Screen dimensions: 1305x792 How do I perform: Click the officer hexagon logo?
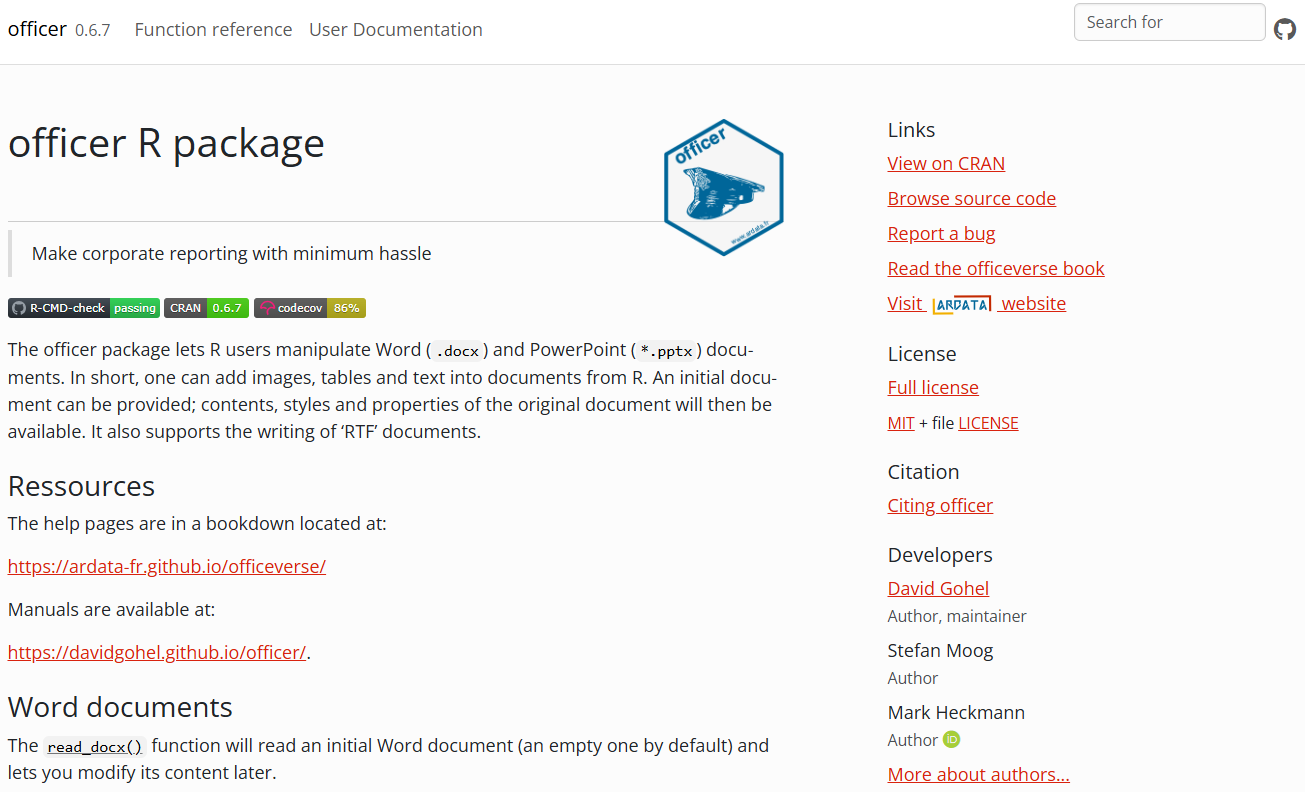(x=724, y=187)
